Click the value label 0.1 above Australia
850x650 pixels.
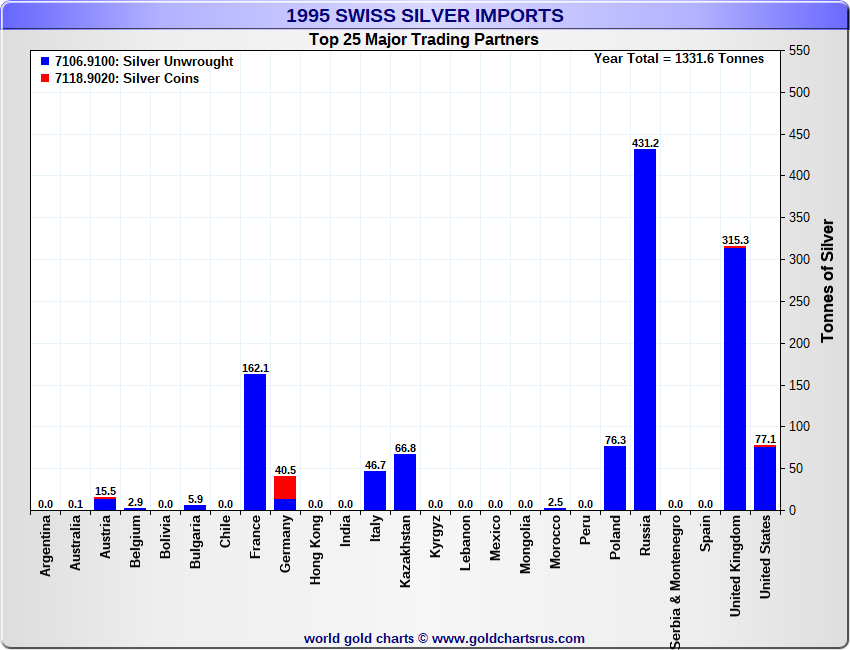click(75, 504)
